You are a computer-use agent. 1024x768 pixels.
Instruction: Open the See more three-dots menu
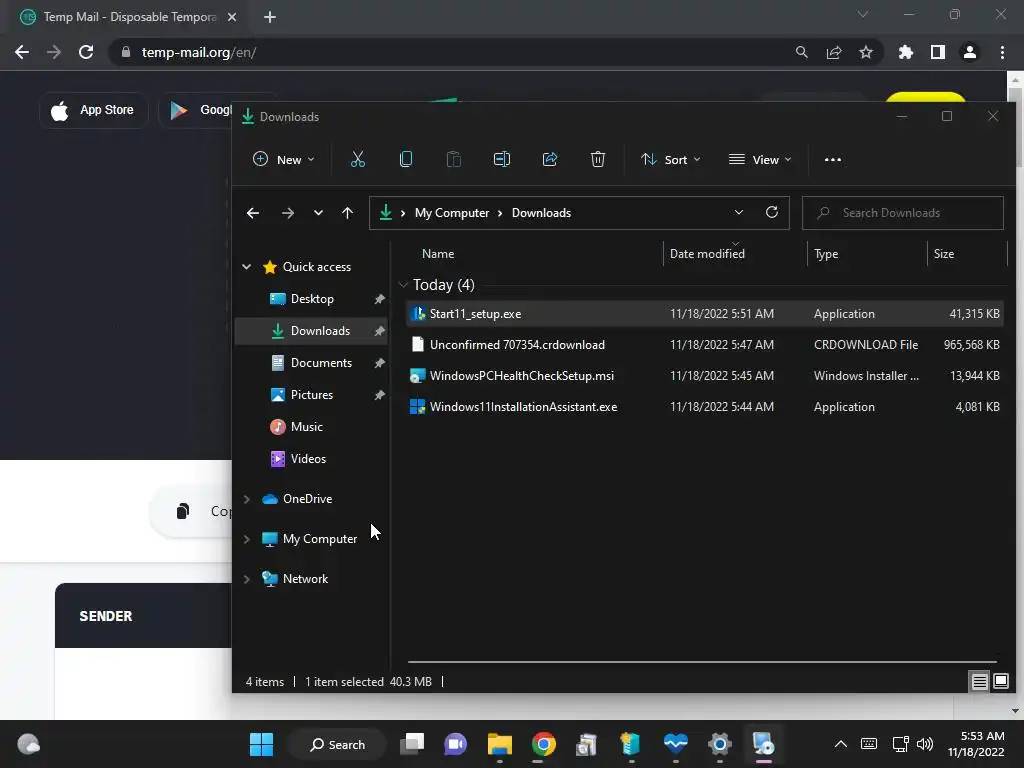pos(833,159)
